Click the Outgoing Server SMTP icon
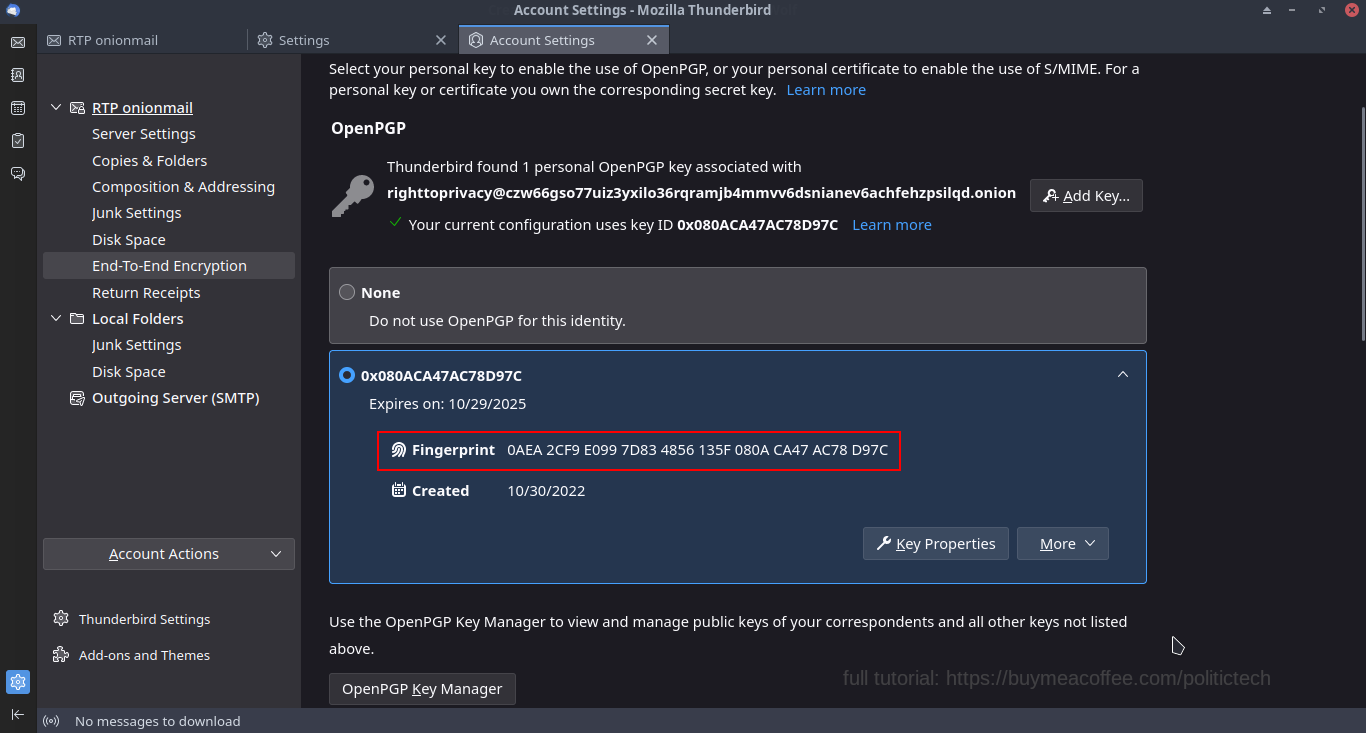Viewport: 1366px width, 733px height. point(77,398)
